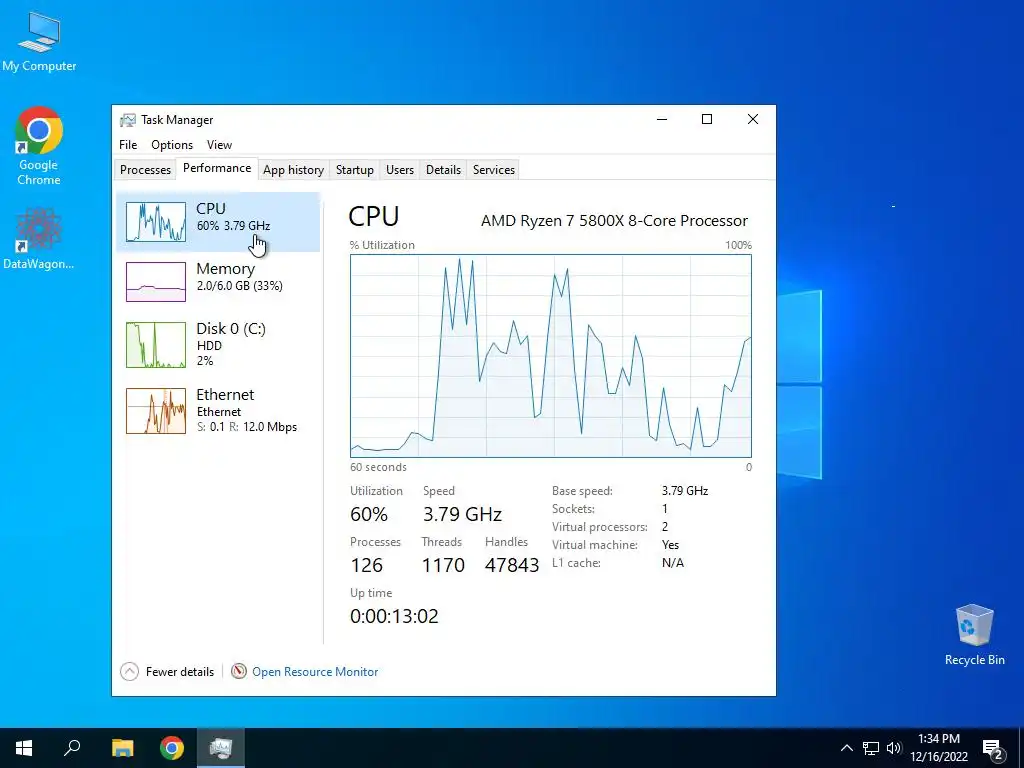
Task: Click the Fewer details label
Action: coord(180,671)
